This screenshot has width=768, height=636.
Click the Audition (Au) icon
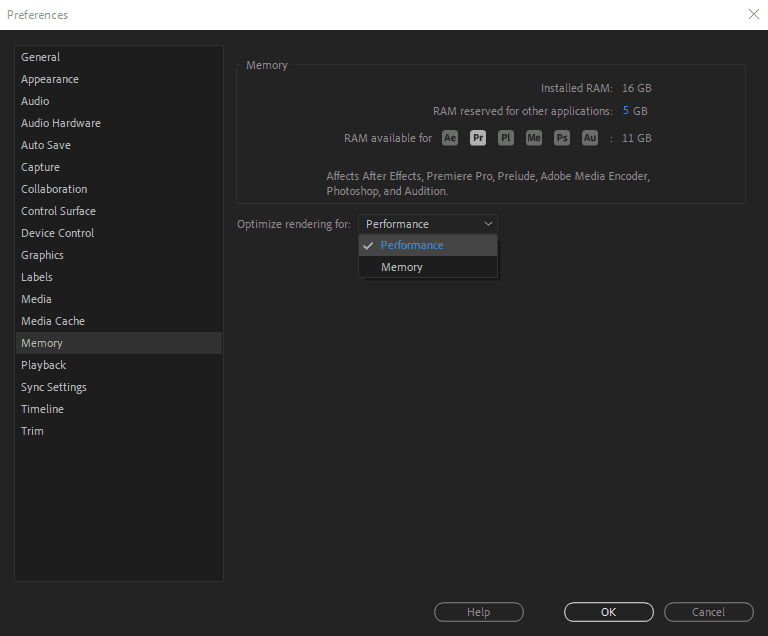(x=590, y=138)
